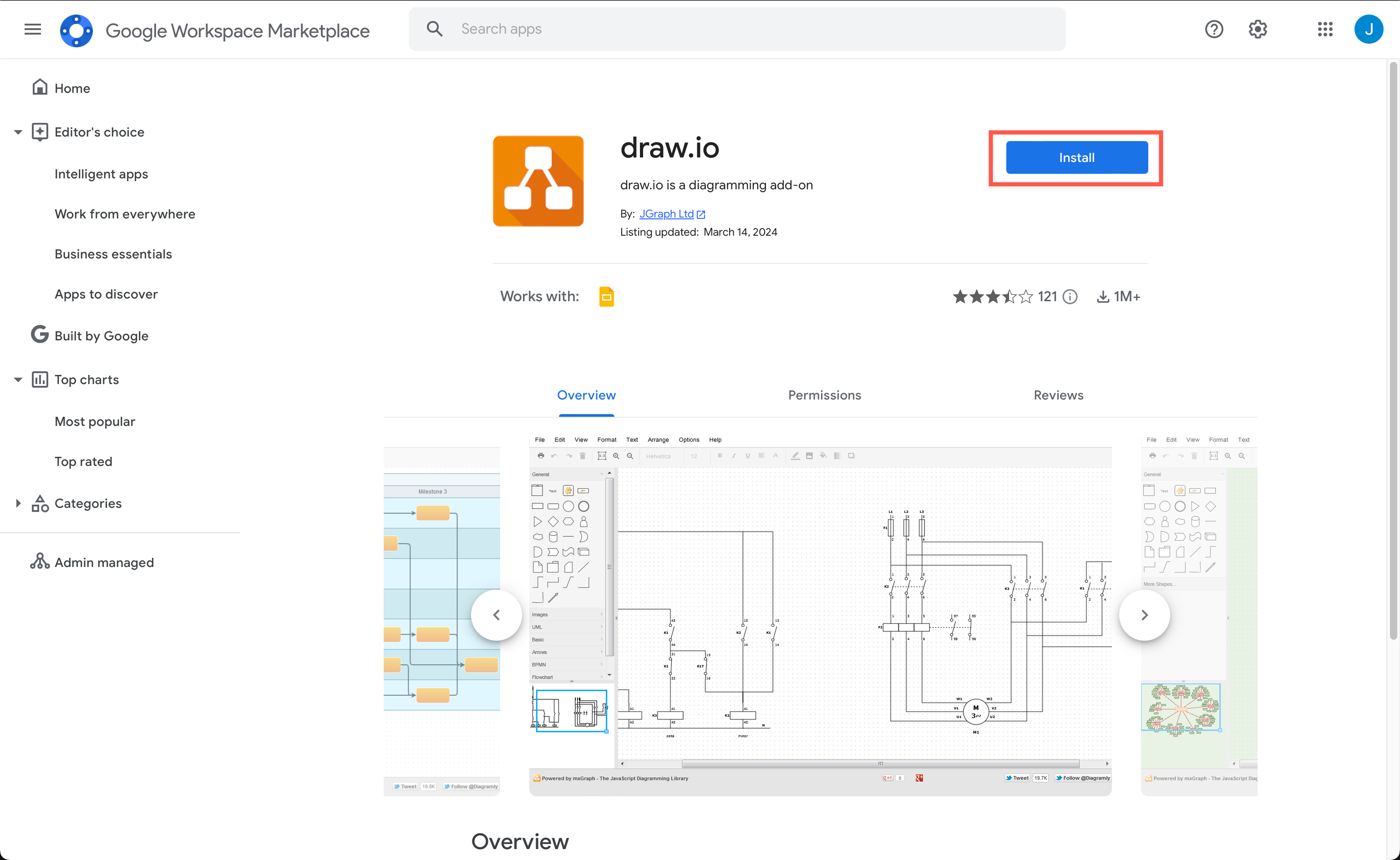Select Apps to discover
The width and height of the screenshot is (1400, 860).
click(x=107, y=294)
